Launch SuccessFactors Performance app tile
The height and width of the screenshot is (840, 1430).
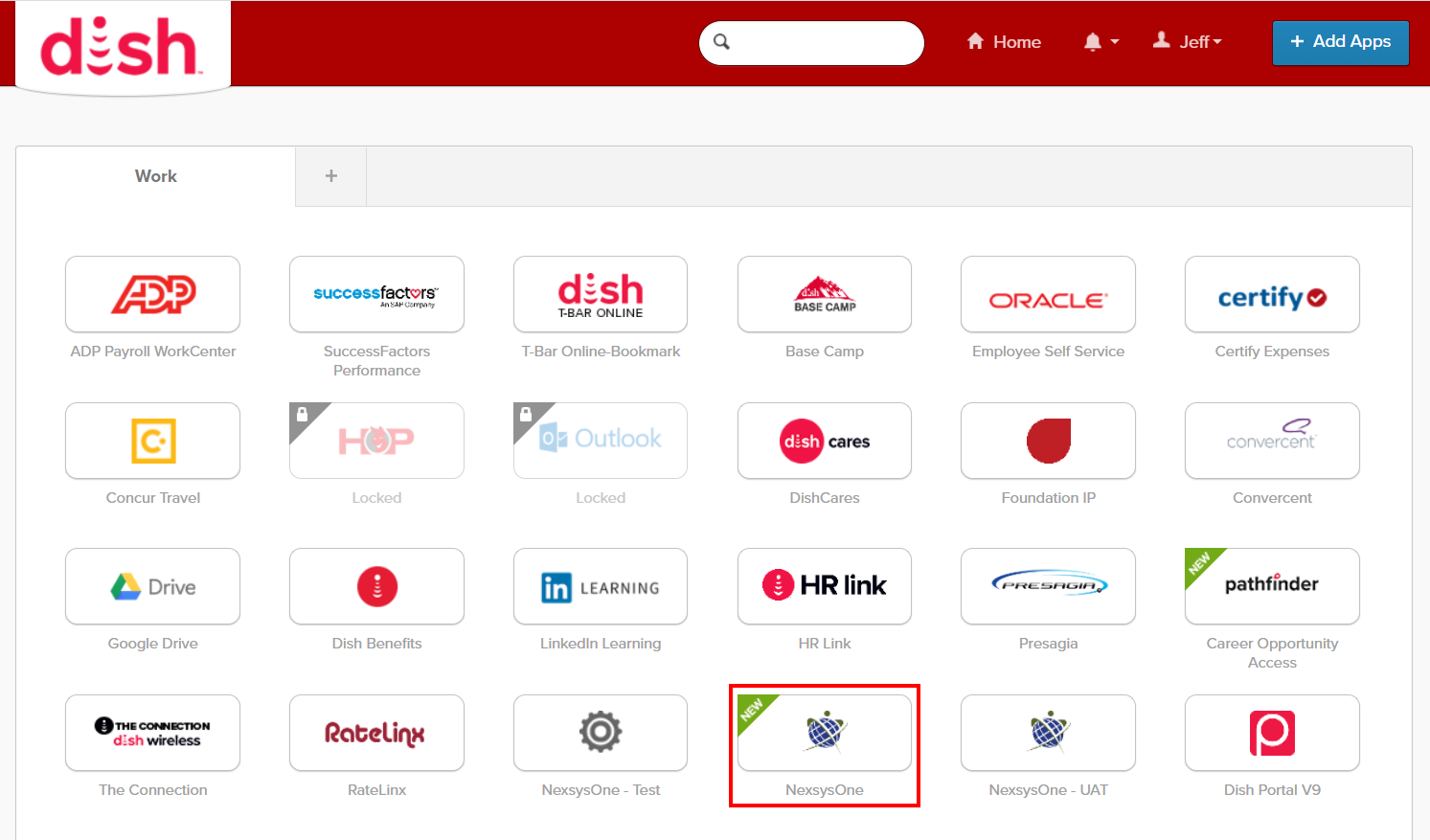click(x=376, y=294)
